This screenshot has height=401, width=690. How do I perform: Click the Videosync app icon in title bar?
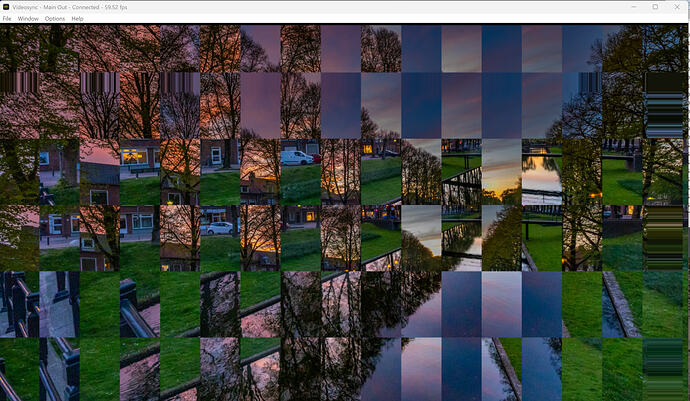coord(6,7)
